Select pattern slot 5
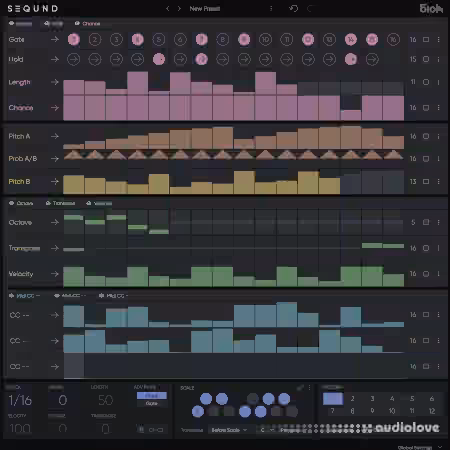This screenshot has width=450, height=450. click(x=412, y=399)
